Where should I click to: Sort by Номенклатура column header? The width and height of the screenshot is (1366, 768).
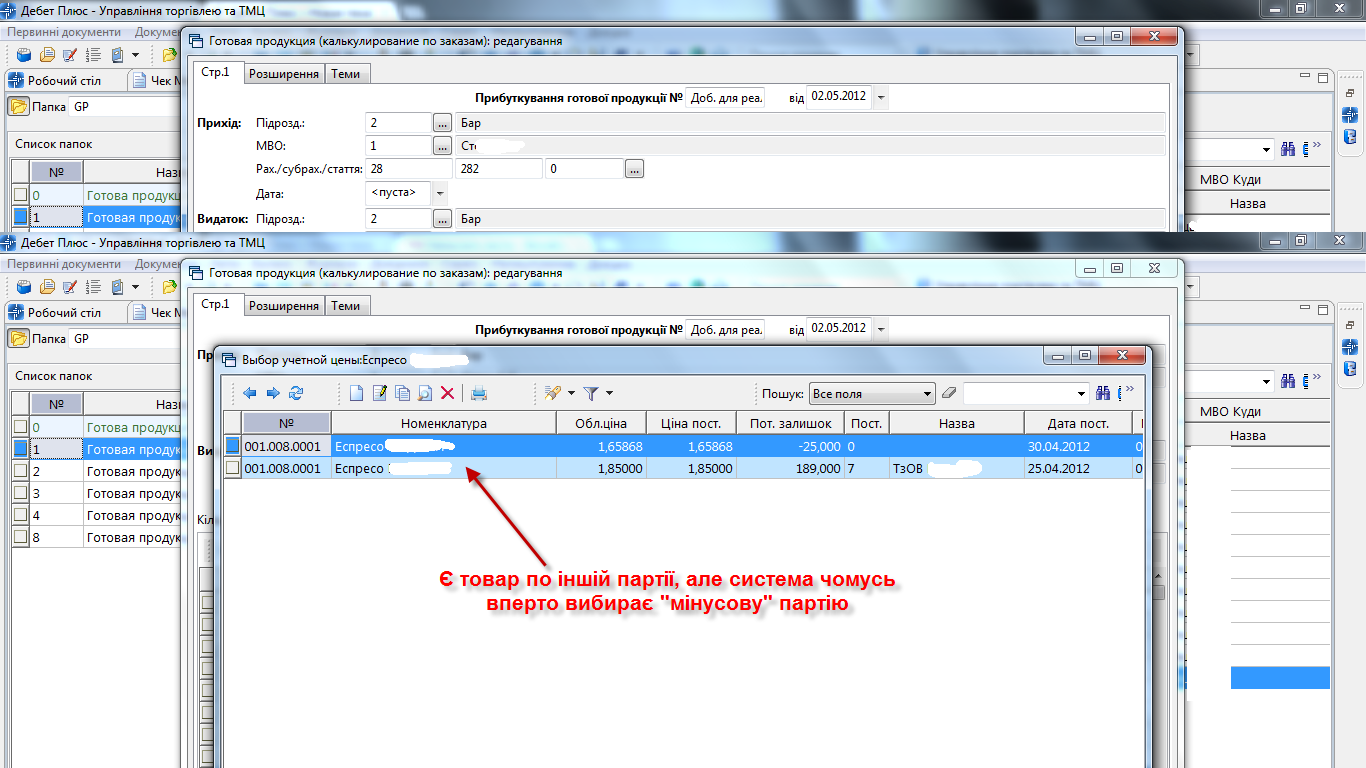pos(444,423)
